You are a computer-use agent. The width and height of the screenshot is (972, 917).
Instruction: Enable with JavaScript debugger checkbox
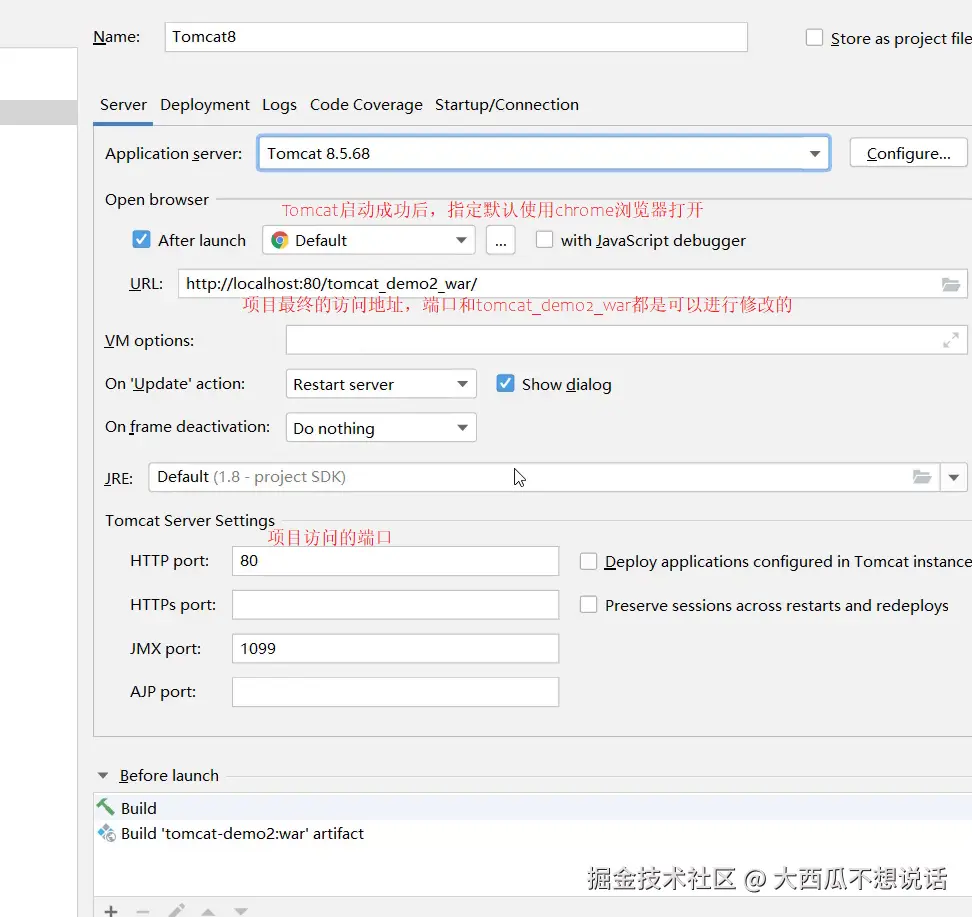click(544, 239)
